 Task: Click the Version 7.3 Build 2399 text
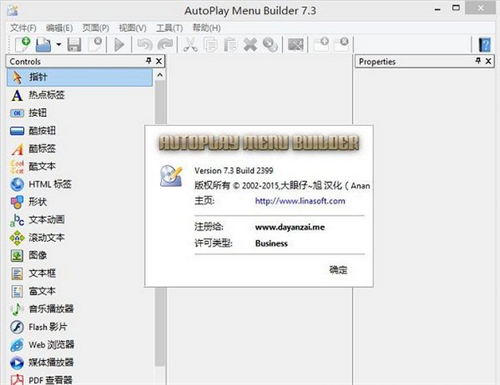click(x=234, y=171)
